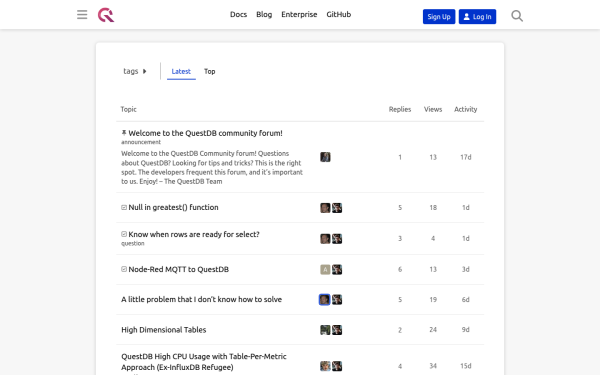Open the search magnifier icon
Screen dimensions: 600x375
[x=517, y=16]
